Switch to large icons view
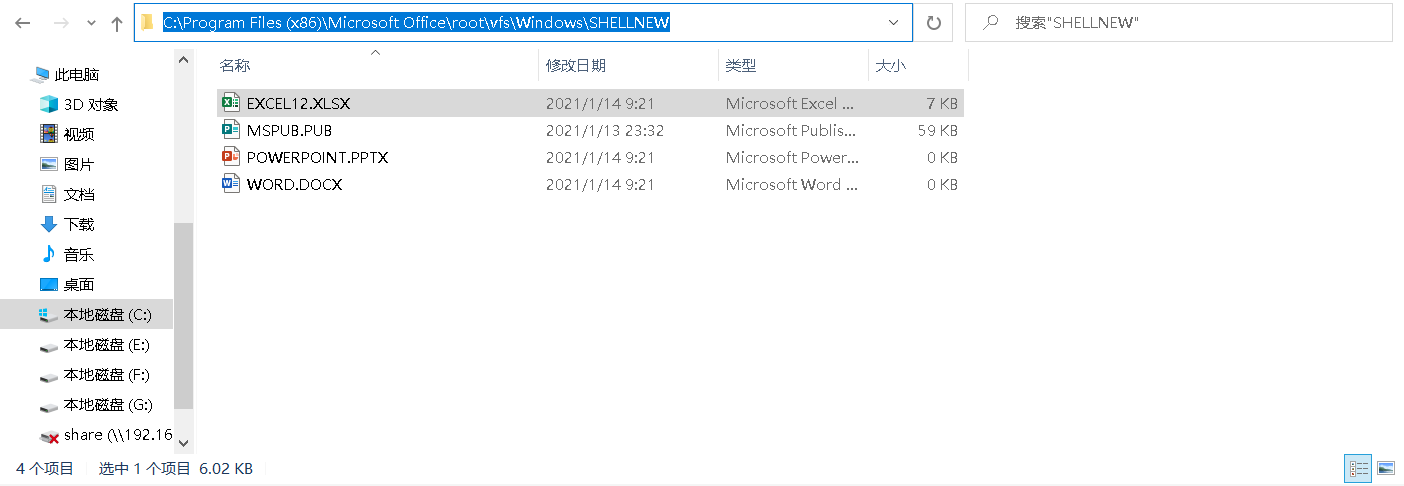 [x=1386, y=468]
